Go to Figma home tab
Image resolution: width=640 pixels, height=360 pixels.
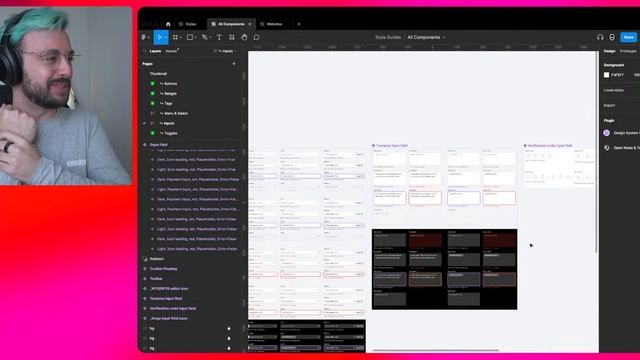pos(168,24)
